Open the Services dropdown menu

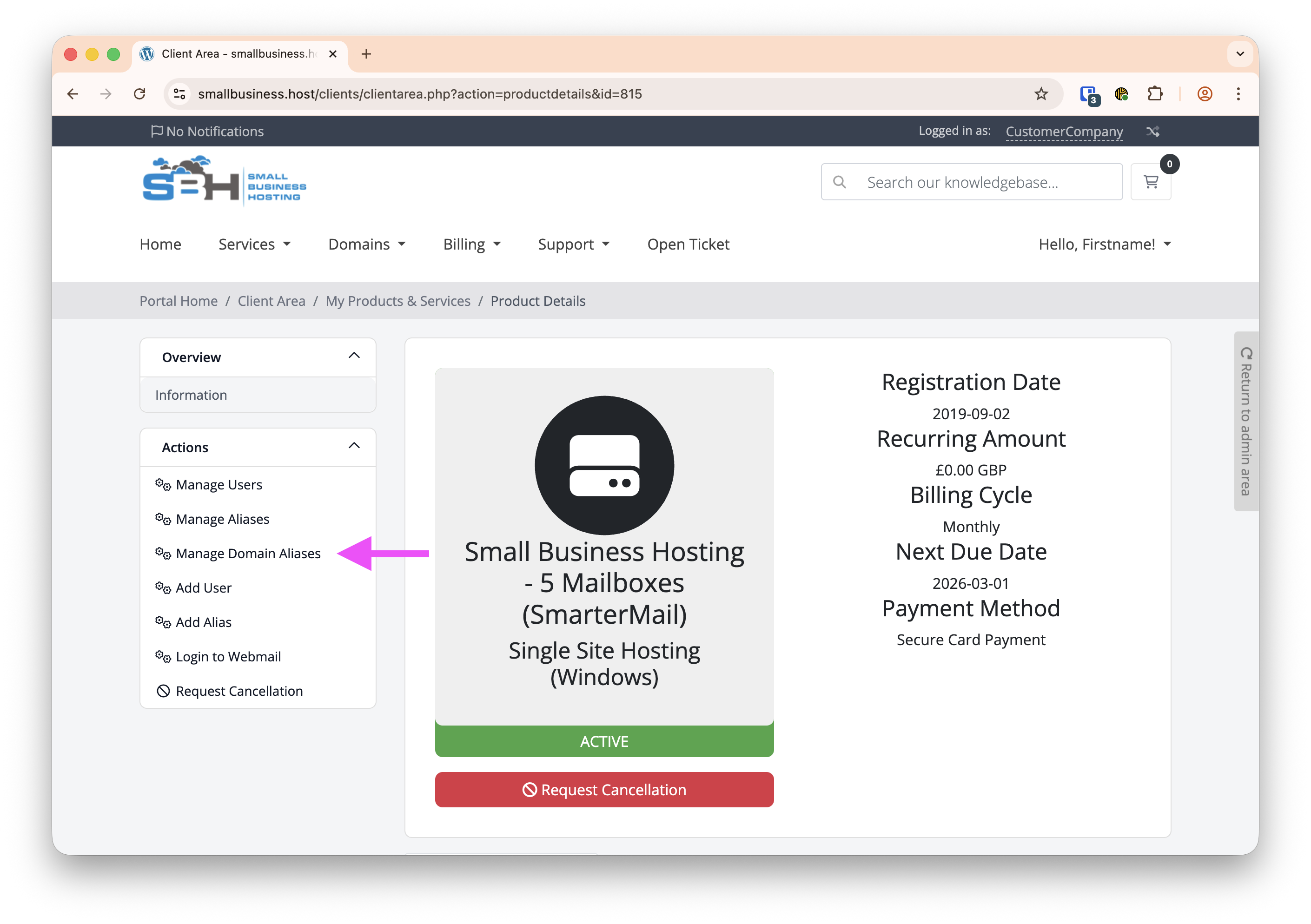click(254, 244)
